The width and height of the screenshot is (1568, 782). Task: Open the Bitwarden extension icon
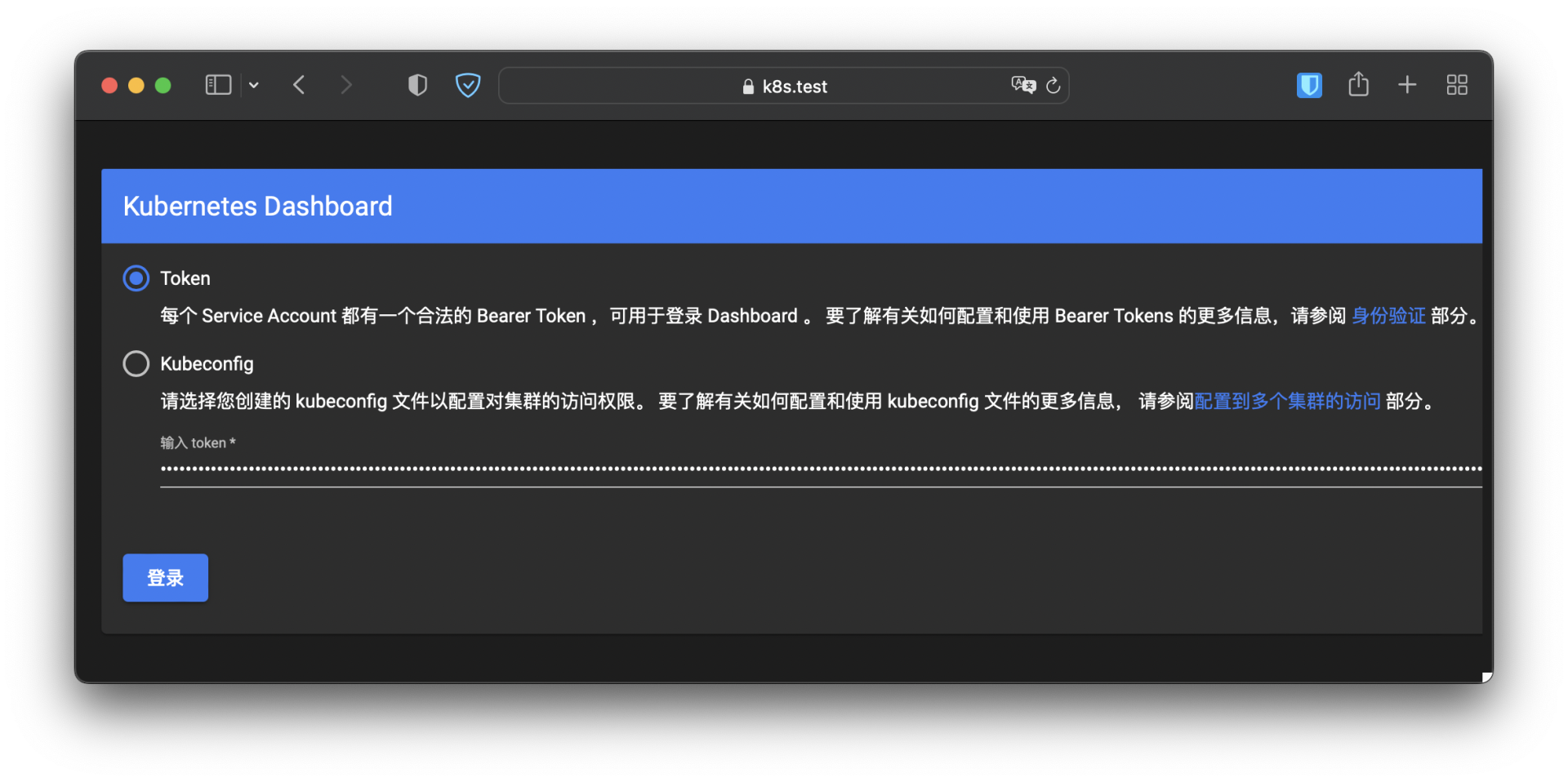point(1308,84)
